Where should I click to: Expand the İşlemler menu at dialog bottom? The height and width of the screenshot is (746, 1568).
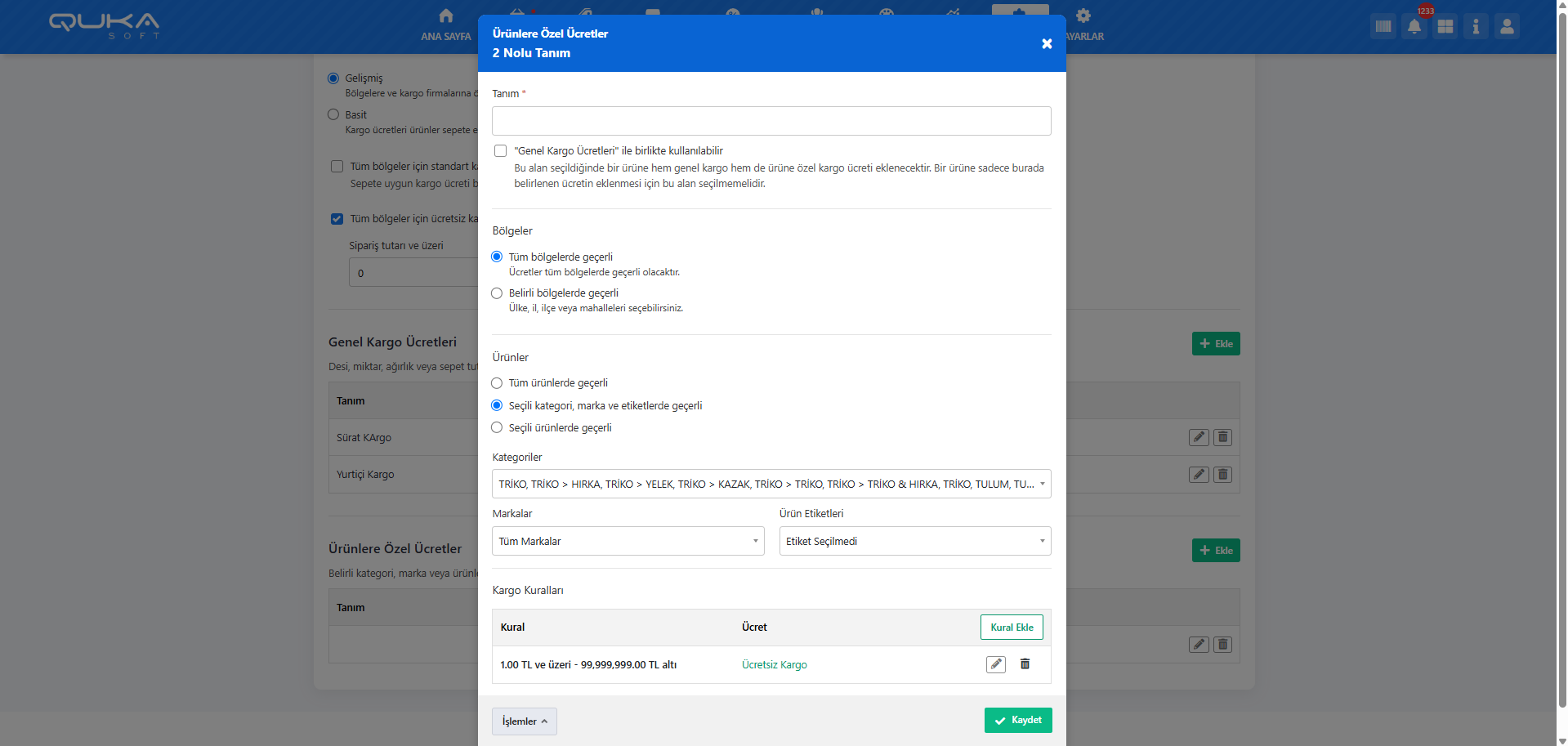[x=524, y=721]
